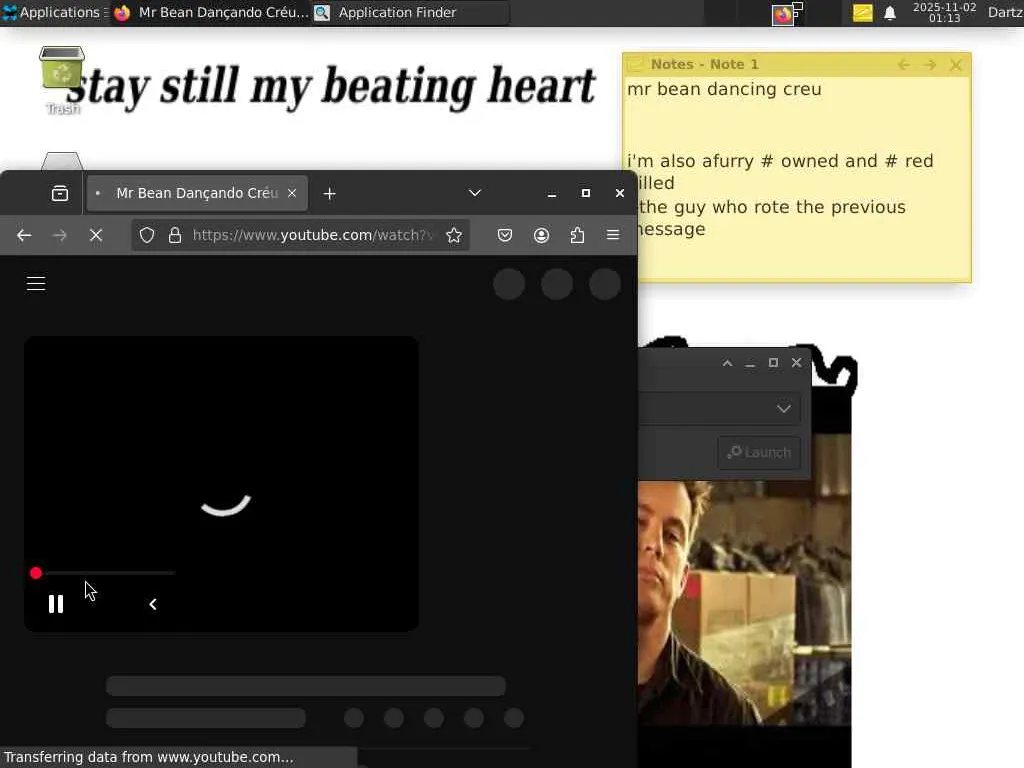Minimize the Firefox window
The image size is (1024, 768).
click(x=552, y=193)
